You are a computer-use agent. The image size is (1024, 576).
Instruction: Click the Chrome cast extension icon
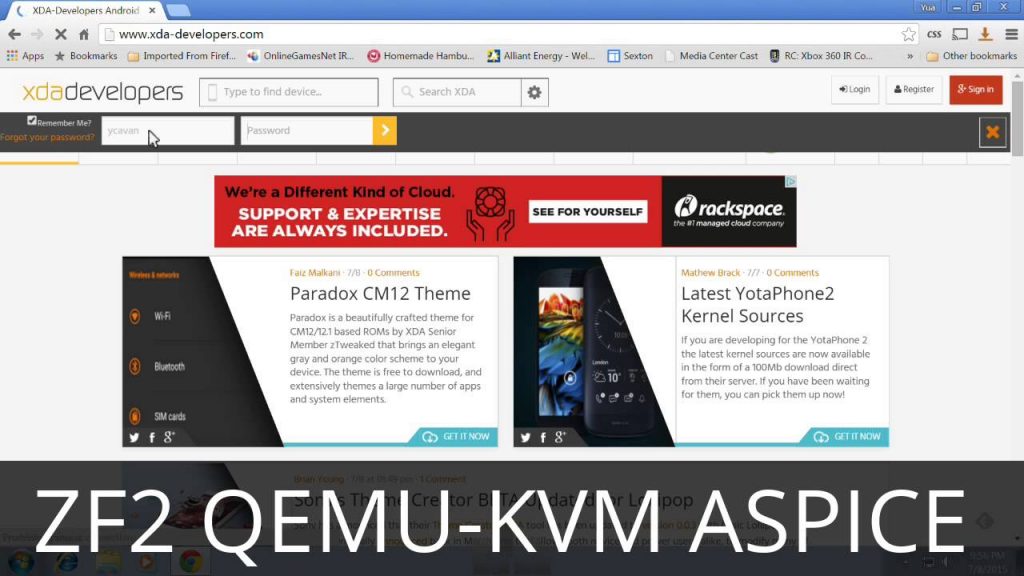[960, 34]
